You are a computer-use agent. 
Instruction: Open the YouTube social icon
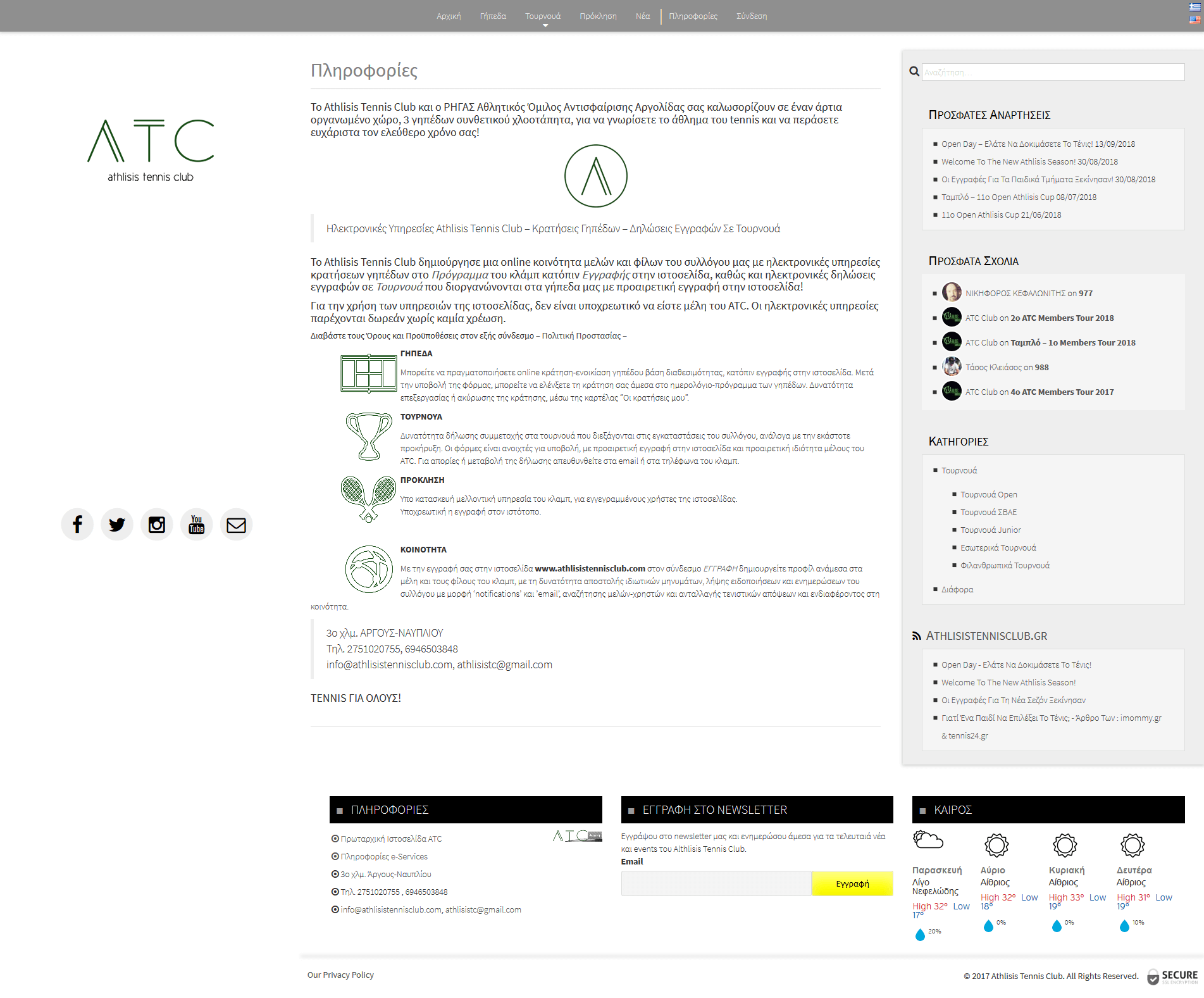(197, 525)
